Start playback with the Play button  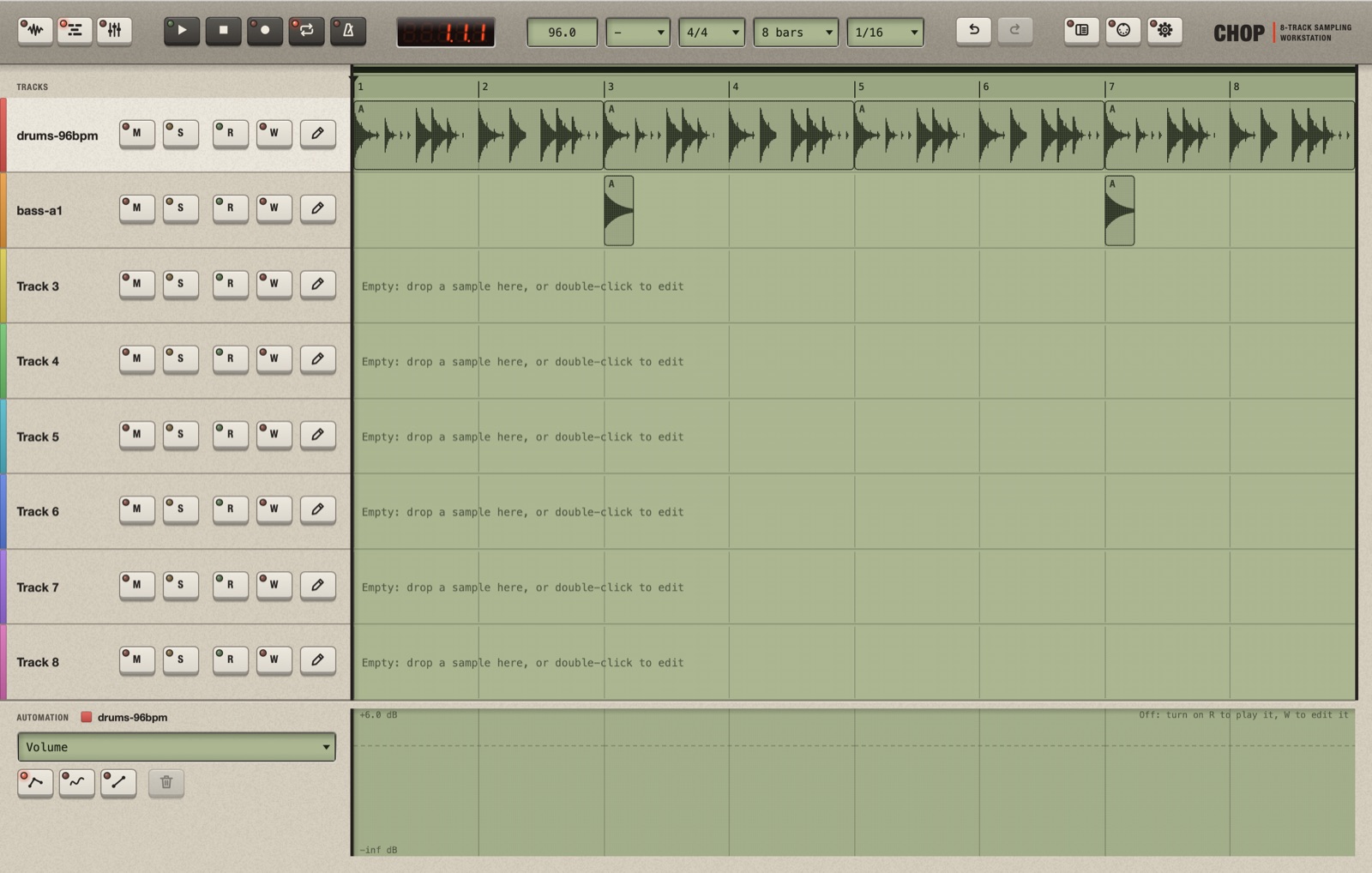coord(182,31)
